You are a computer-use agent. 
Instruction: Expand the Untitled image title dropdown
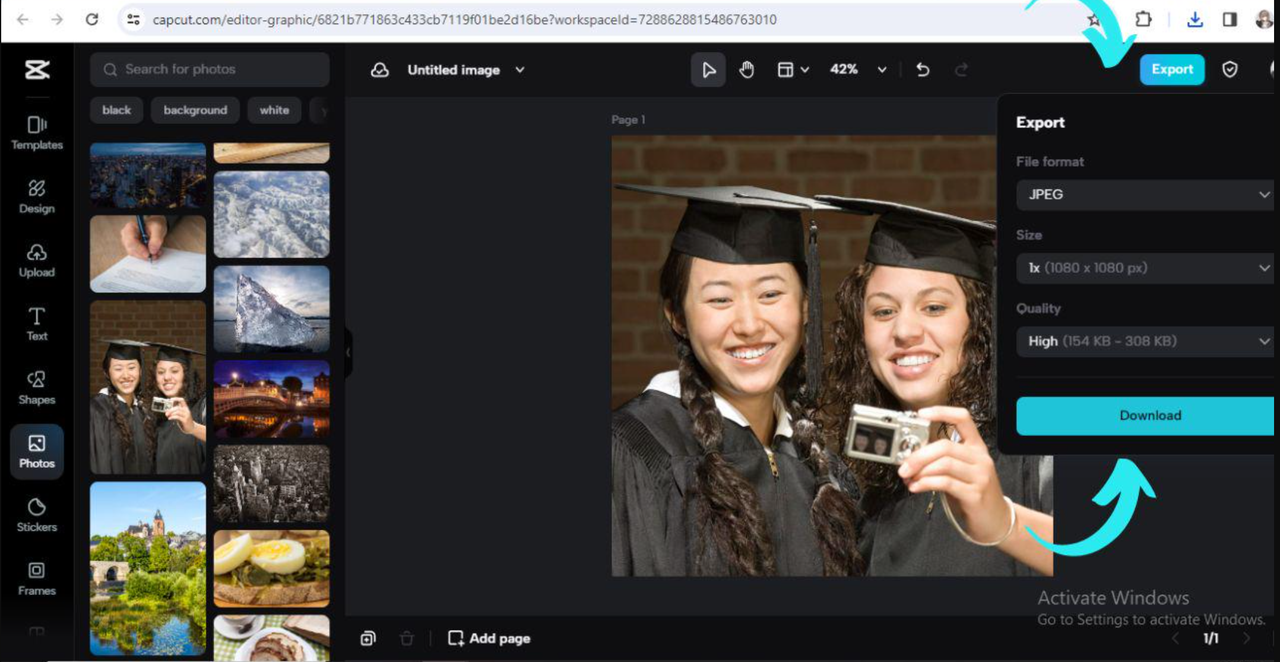[520, 70]
